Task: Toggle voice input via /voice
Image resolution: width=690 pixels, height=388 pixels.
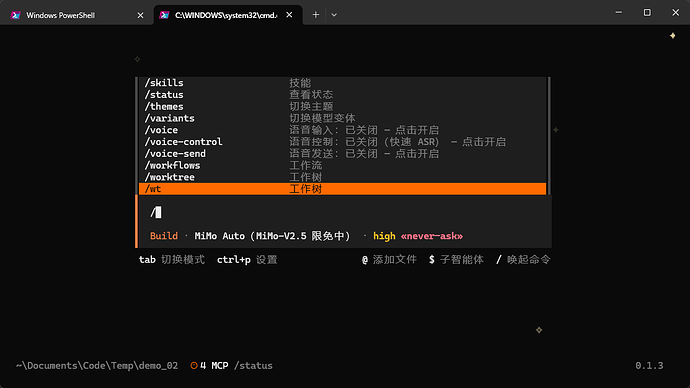Action: pos(342,130)
